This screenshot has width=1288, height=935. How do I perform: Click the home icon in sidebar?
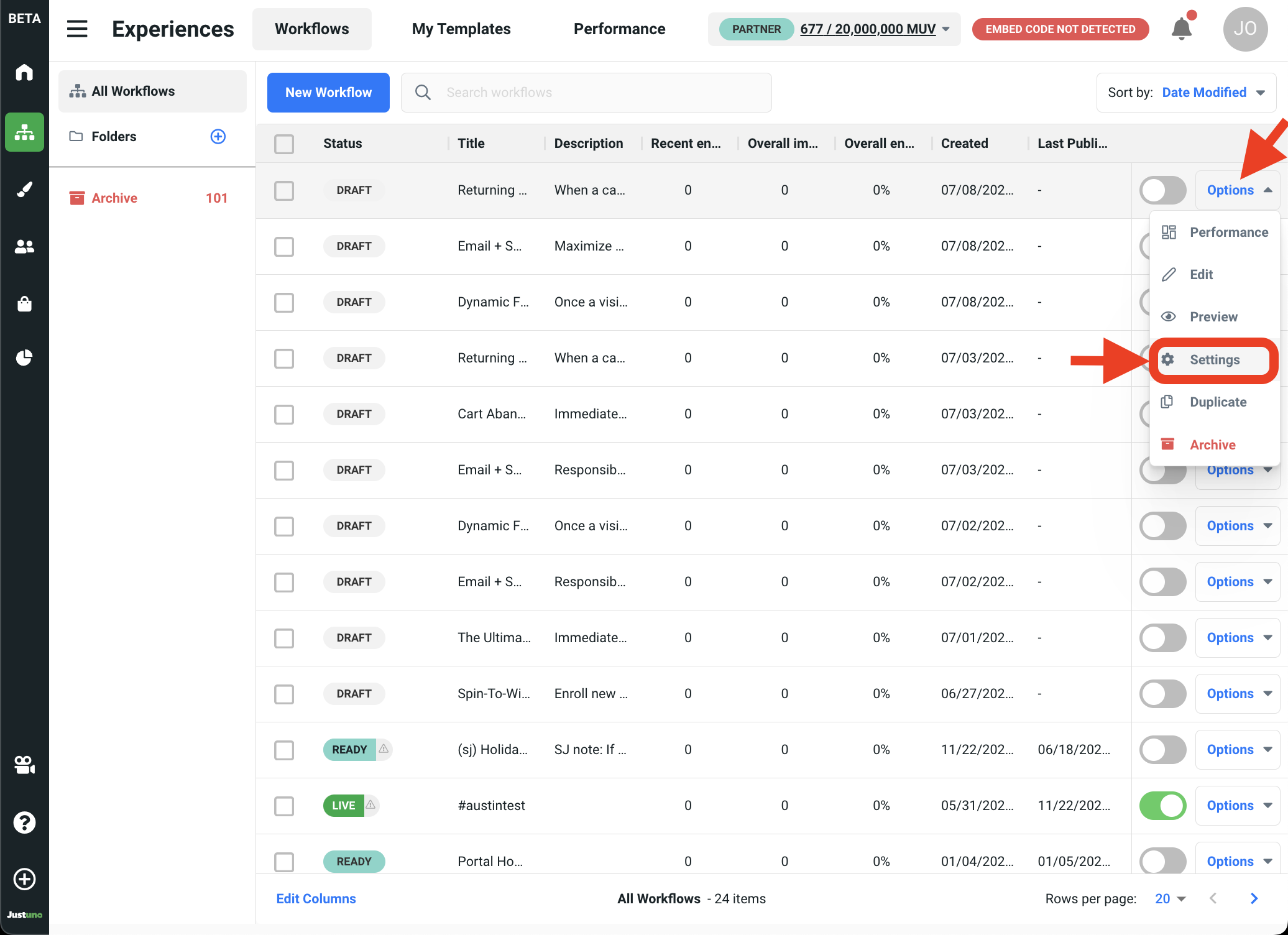click(24, 73)
